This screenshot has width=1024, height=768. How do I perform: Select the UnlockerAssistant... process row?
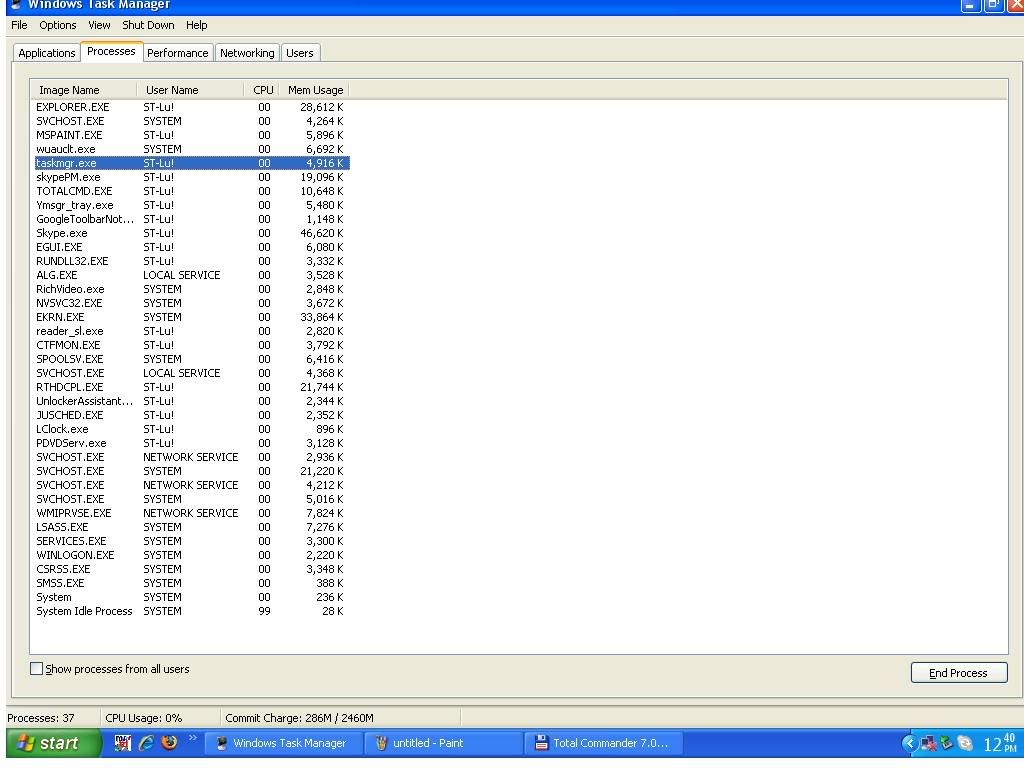(192, 401)
